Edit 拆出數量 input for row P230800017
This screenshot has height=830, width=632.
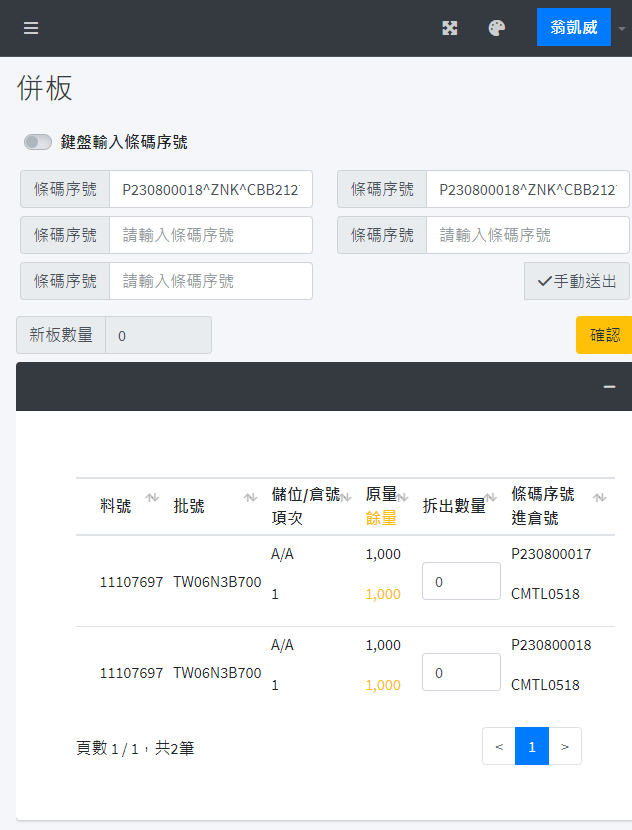click(x=461, y=581)
